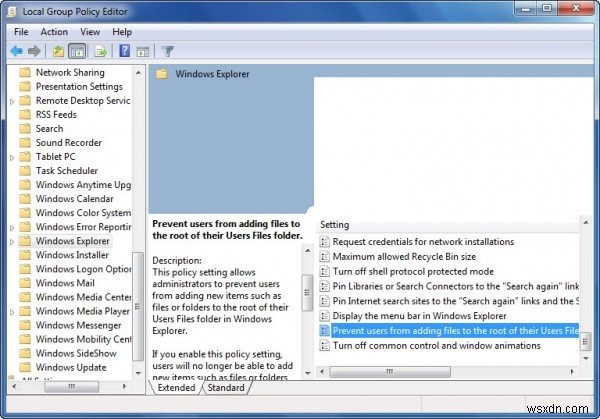Click the Network Sharing folder icon
The height and width of the screenshot is (419, 600).
pyautogui.click(x=25, y=72)
